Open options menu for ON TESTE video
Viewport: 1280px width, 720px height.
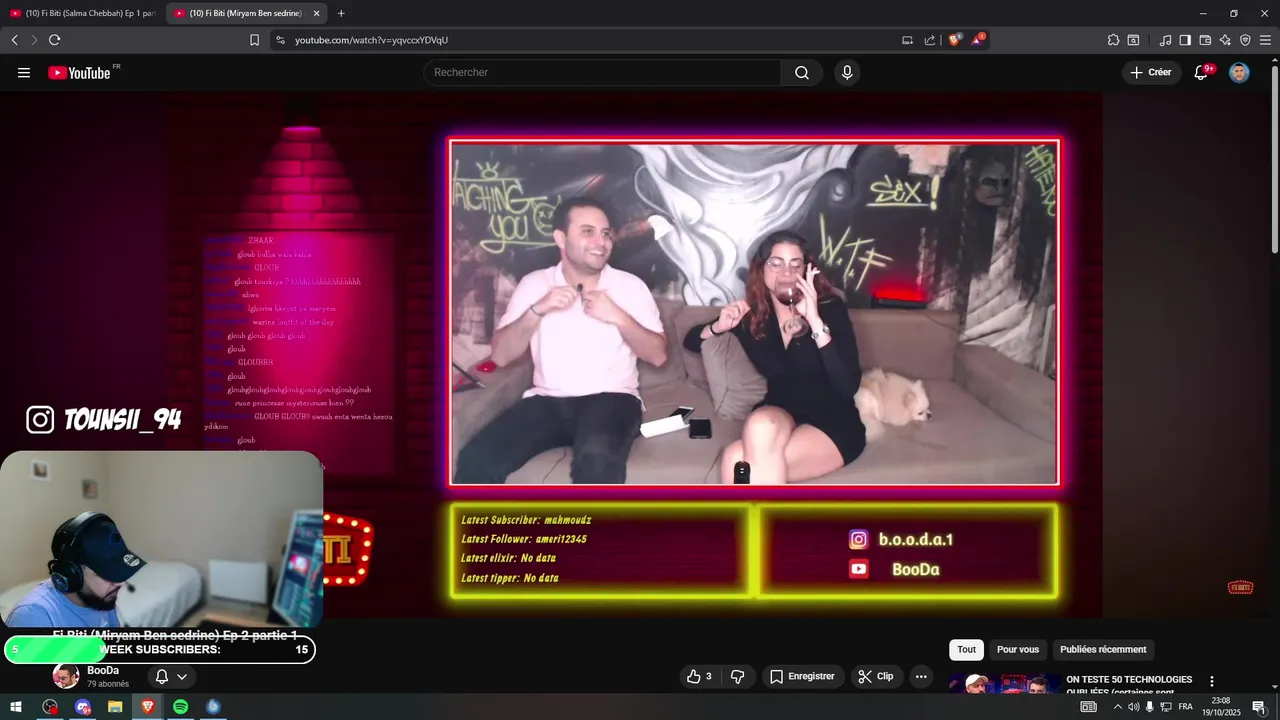(1211, 682)
